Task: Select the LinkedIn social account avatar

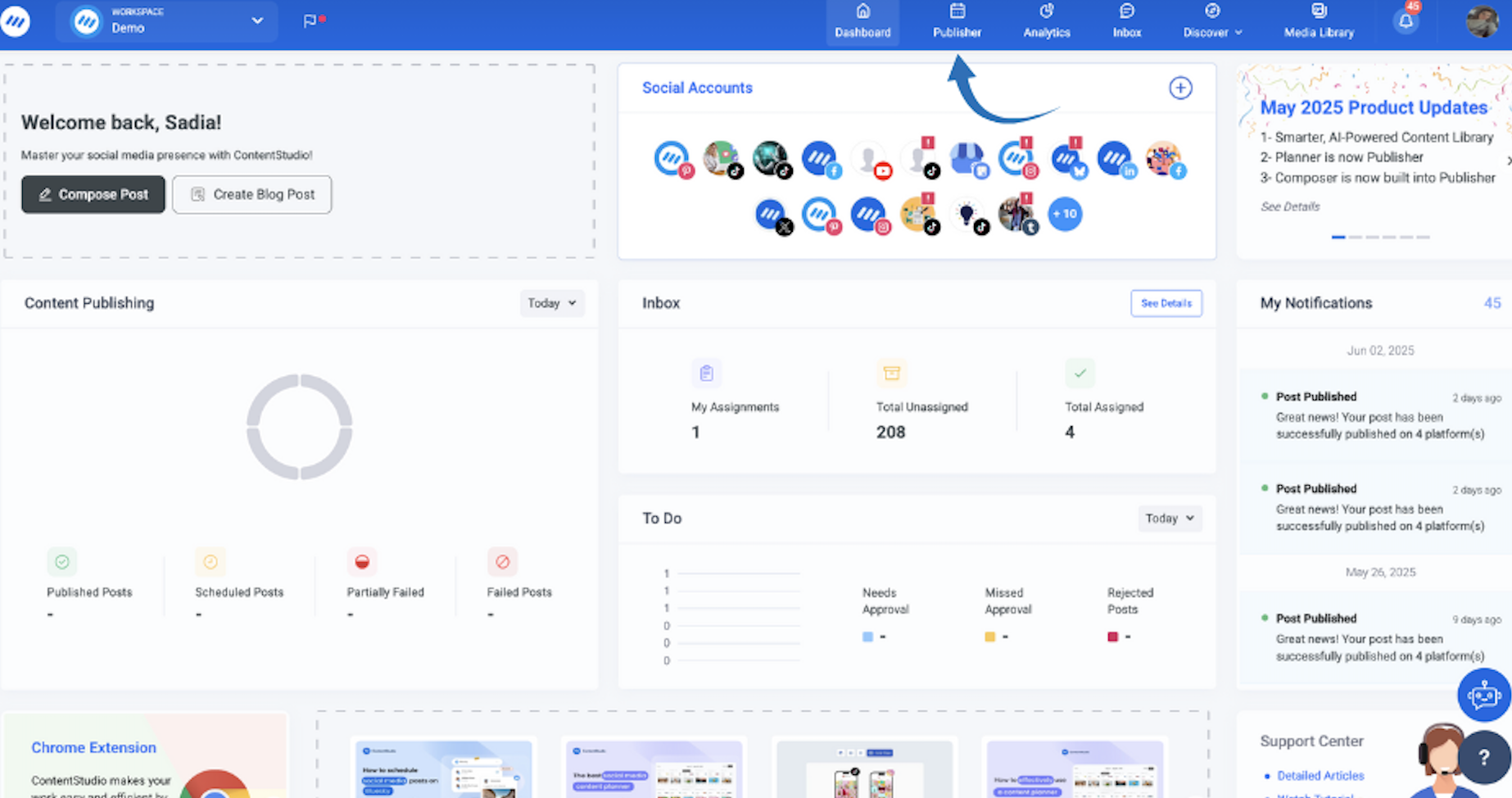Action: click(x=1116, y=159)
